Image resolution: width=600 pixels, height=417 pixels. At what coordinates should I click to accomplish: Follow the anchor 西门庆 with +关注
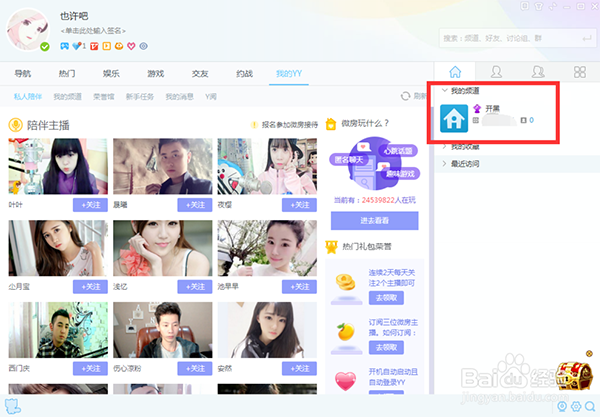click(90, 368)
